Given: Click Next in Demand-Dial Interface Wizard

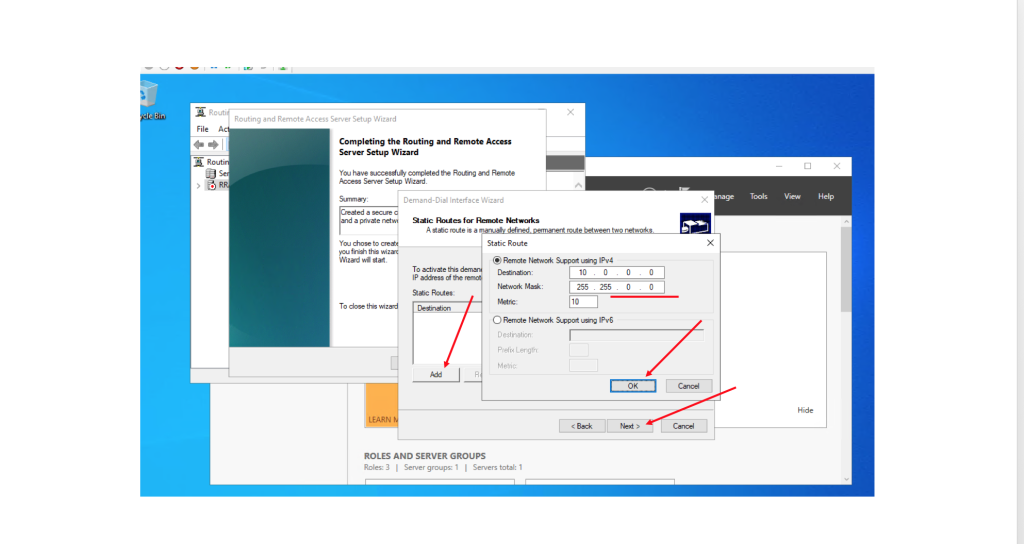Looking at the screenshot, I should (x=629, y=426).
